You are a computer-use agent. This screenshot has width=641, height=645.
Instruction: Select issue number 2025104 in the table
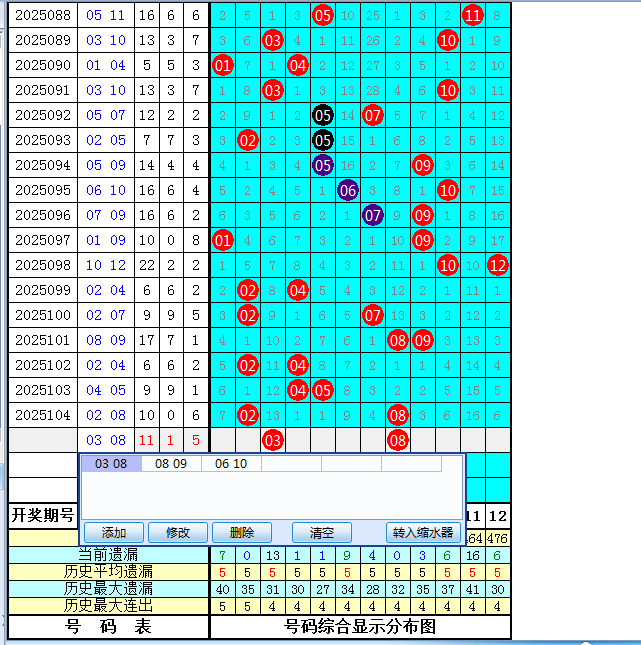pos(43,415)
